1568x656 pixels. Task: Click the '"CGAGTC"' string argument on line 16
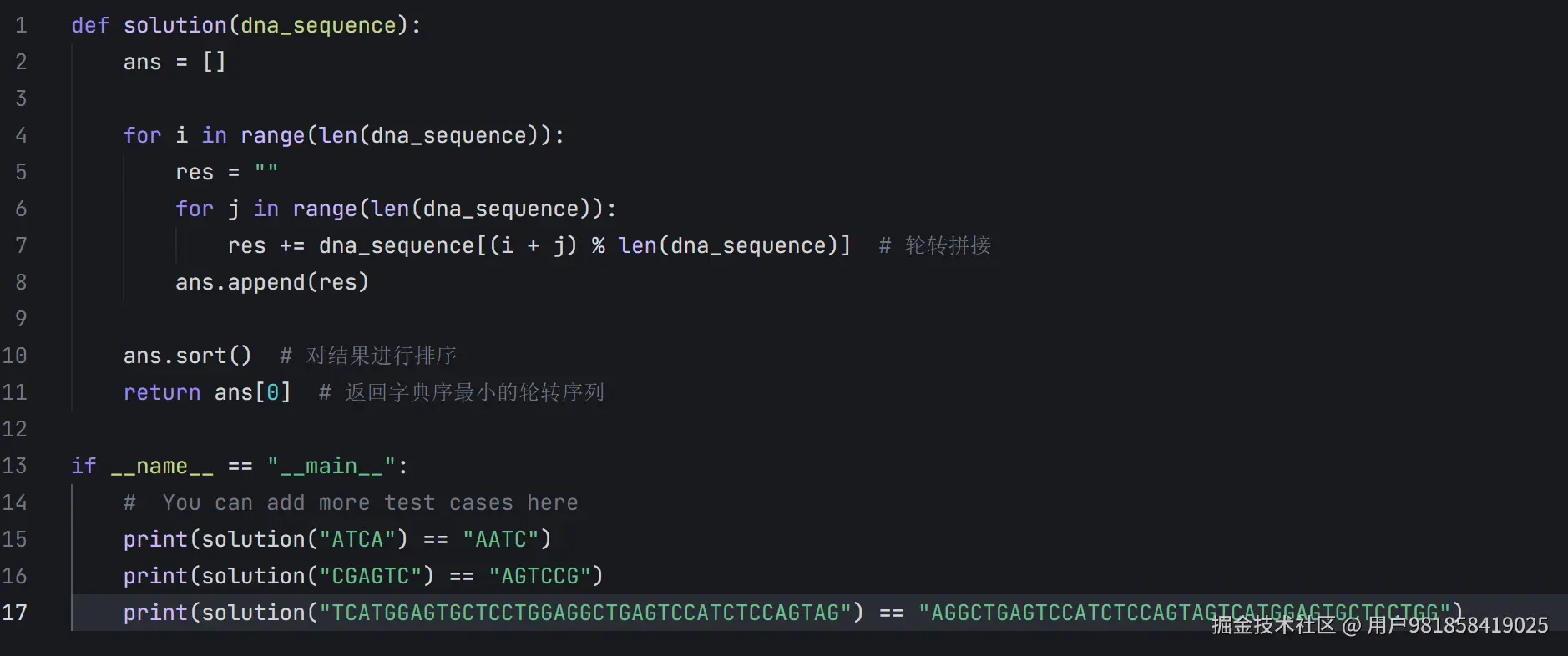click(x=371, y=577)
